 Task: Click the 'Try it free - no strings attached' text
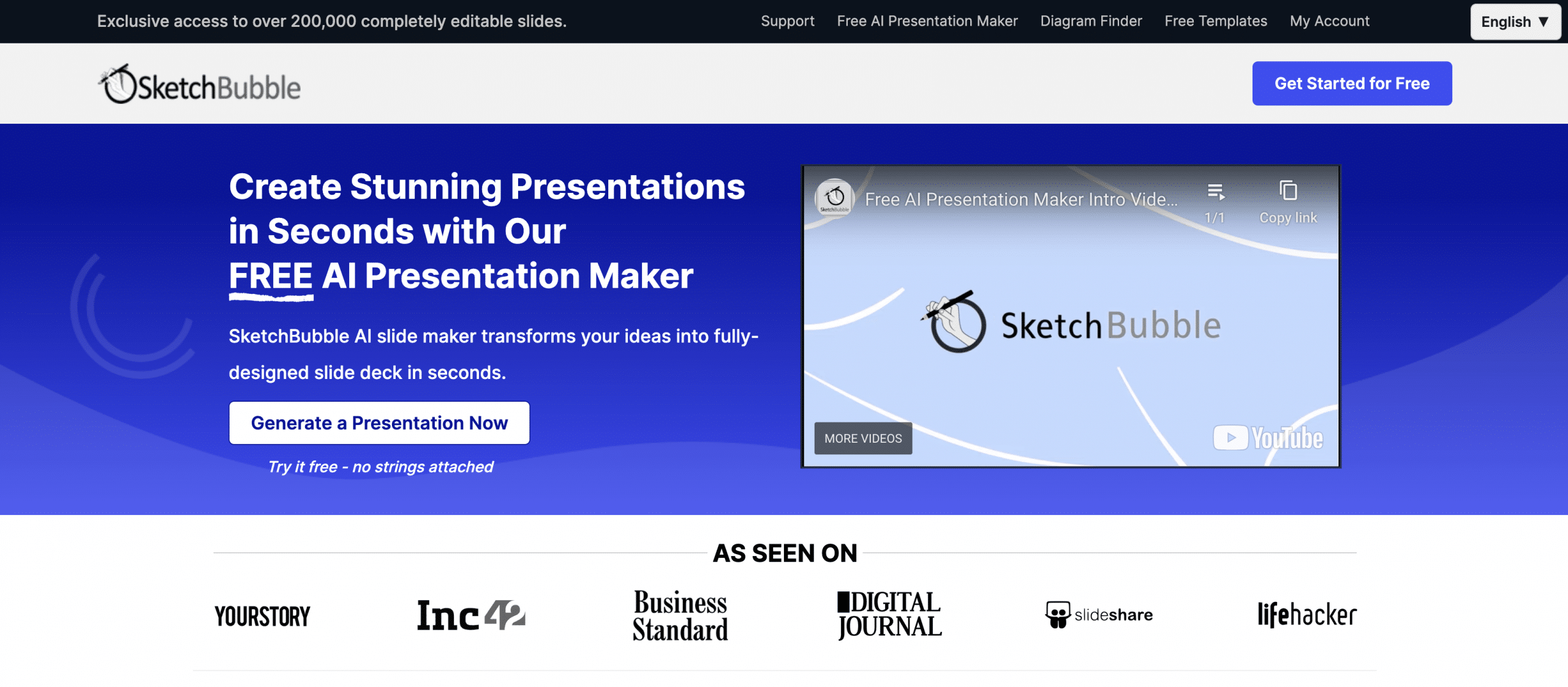coord(380,467)
